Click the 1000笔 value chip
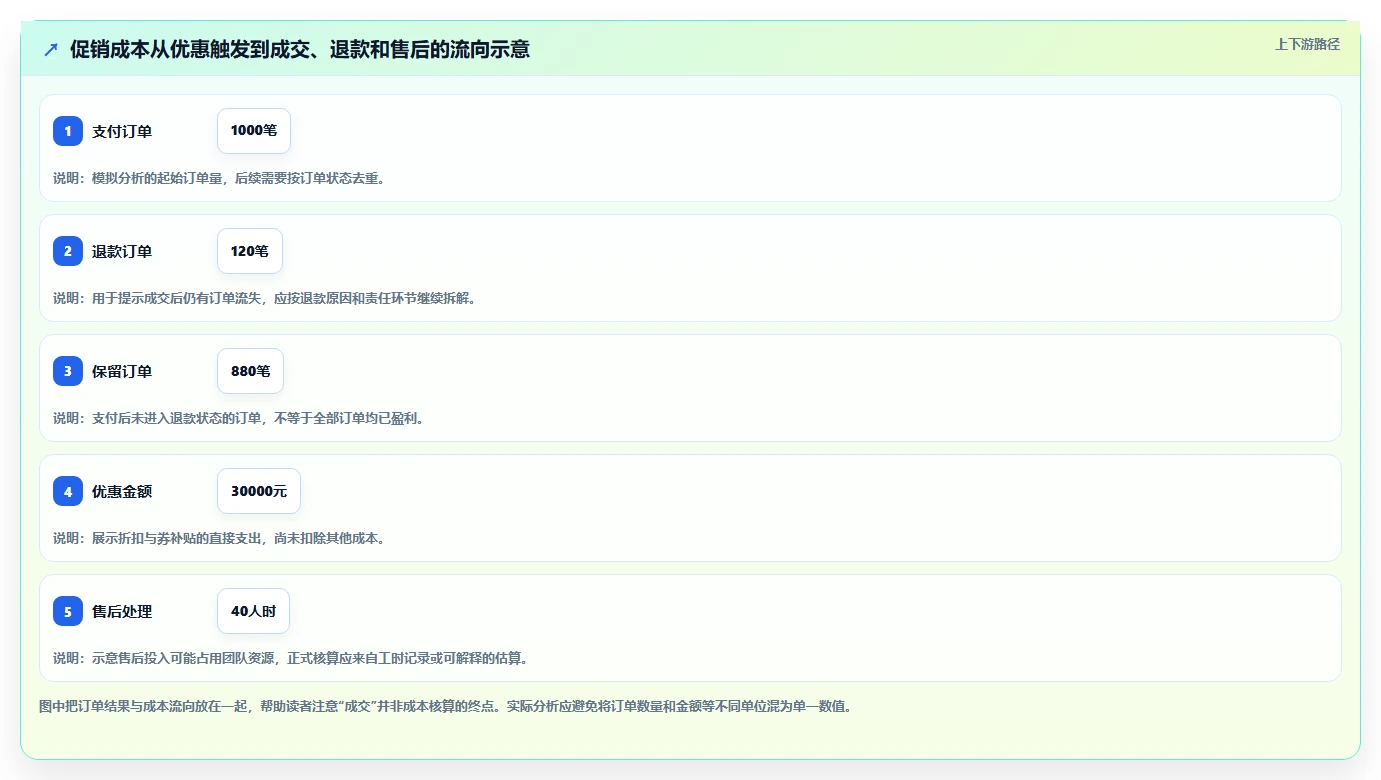 click(254, 131)
